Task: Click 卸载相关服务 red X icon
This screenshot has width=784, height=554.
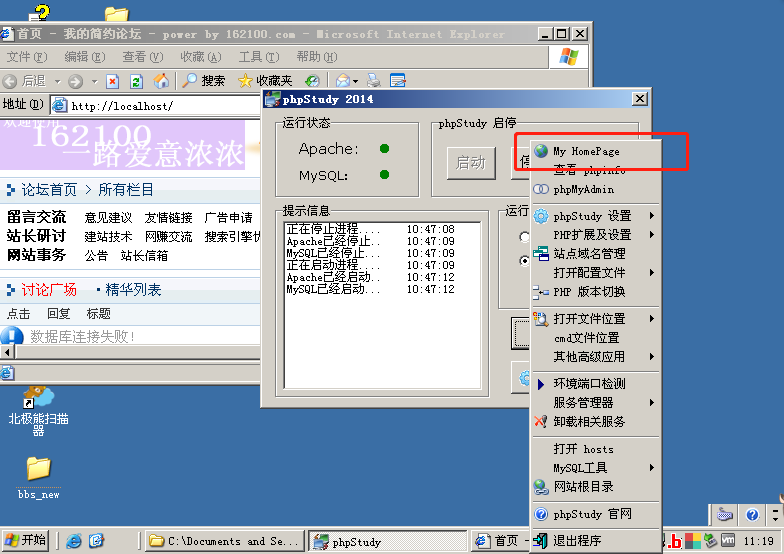Action: (x=540, y=422)
